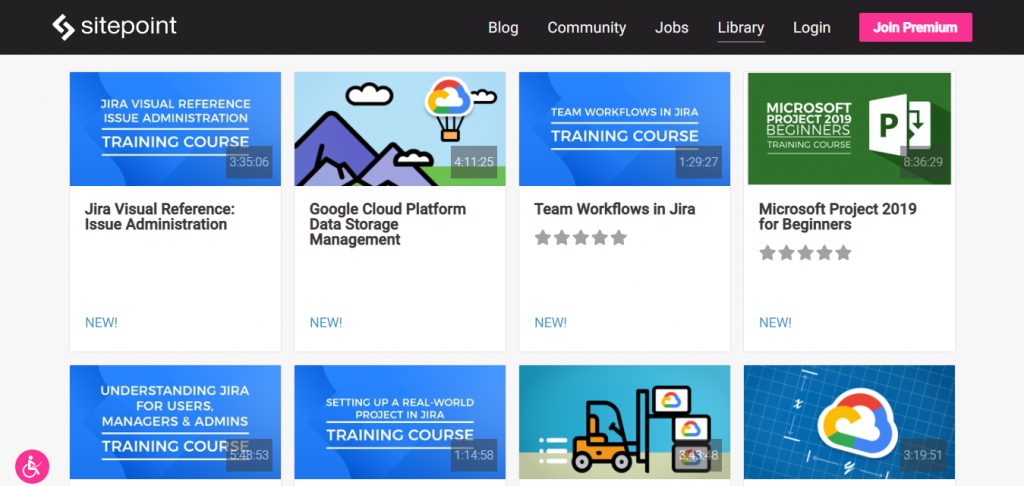
Task: Click fifth rating star under Microsoft Project
Action: tap(843, 253)
